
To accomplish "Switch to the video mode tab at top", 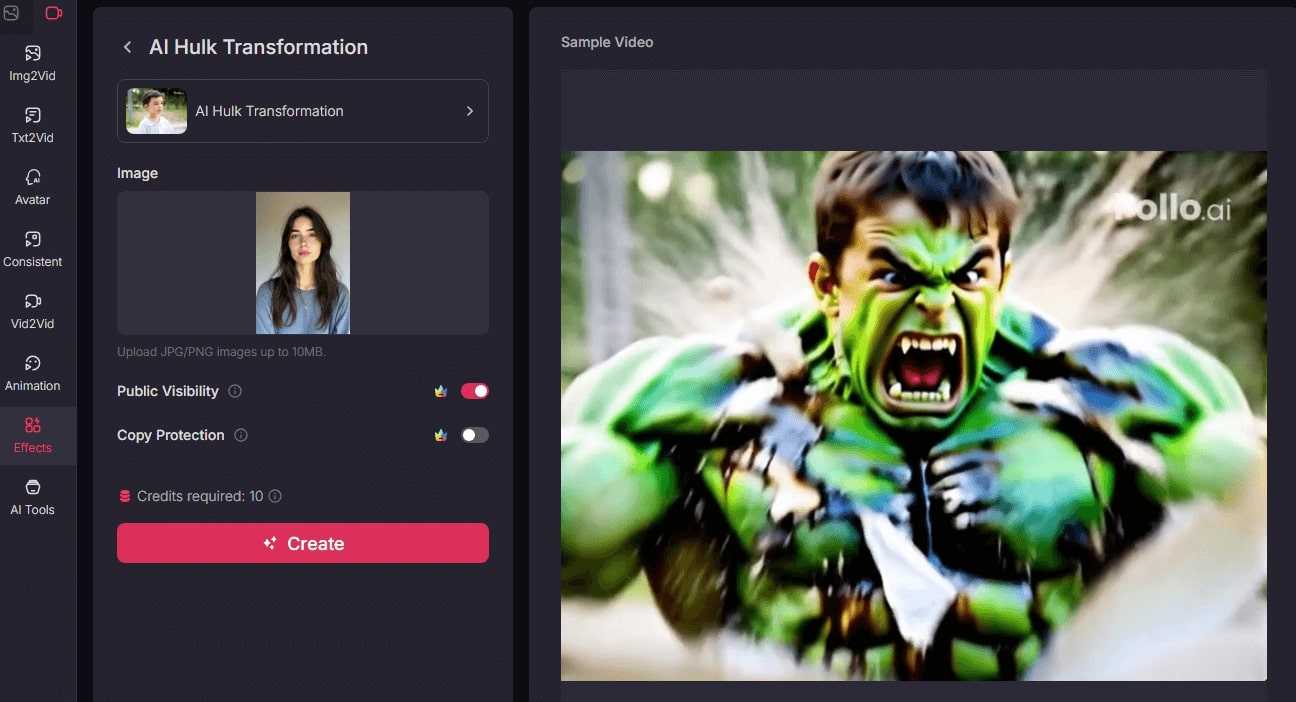I will [x=54, y=13].
